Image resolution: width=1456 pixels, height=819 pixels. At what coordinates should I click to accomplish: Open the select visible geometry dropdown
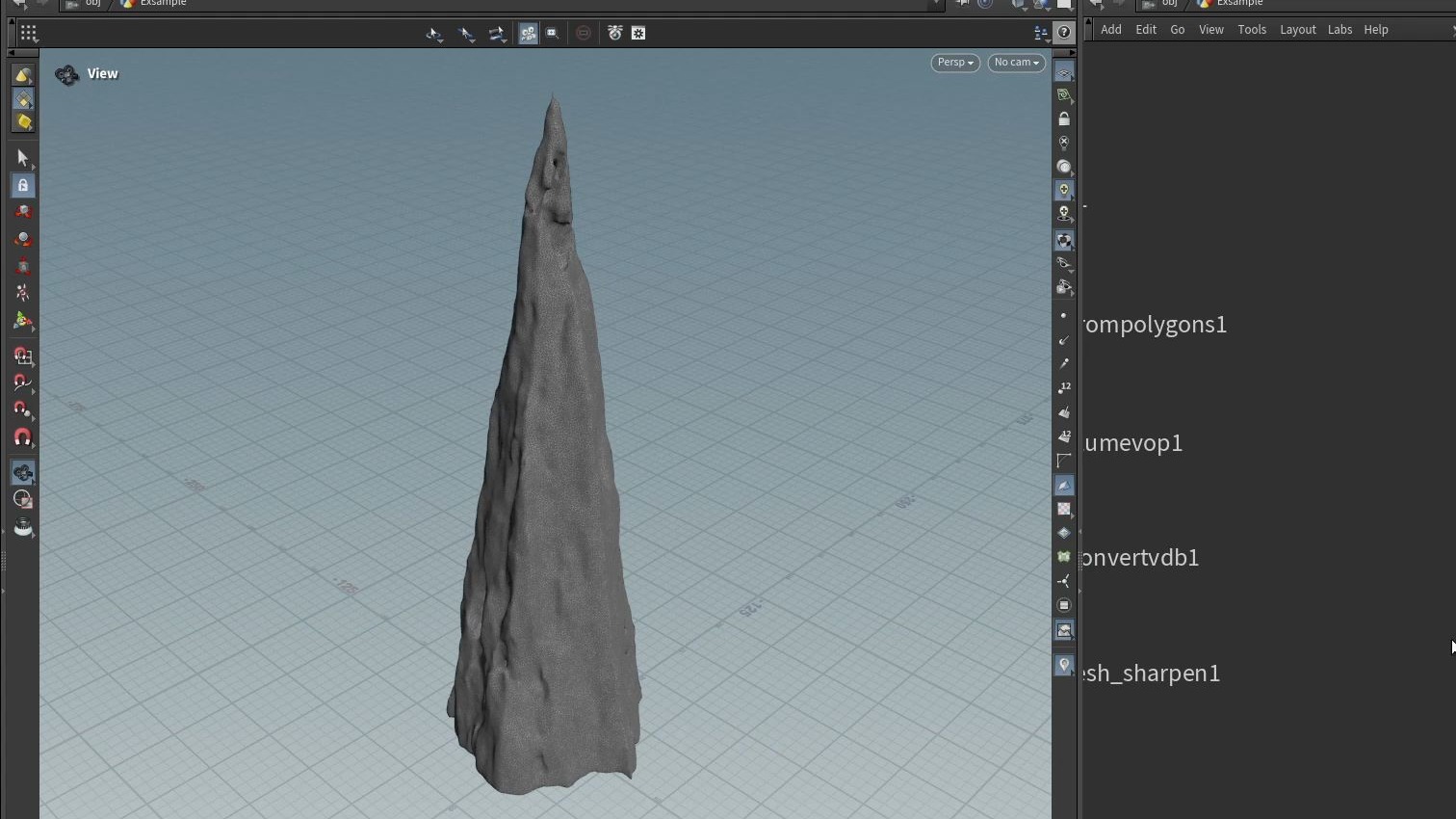click(x=497, y=34)
